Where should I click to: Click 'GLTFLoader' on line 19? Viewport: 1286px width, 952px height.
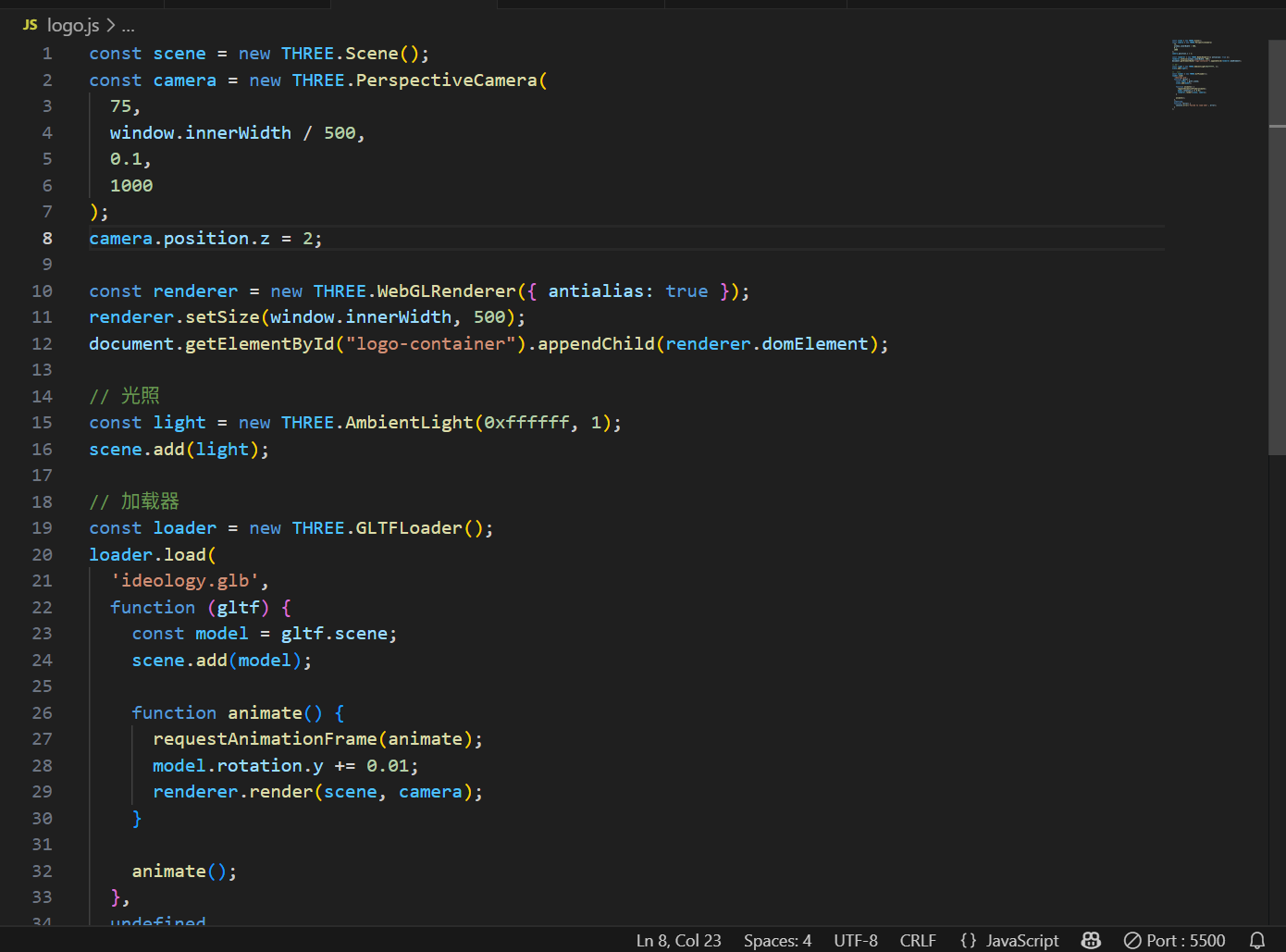(409, 528)
